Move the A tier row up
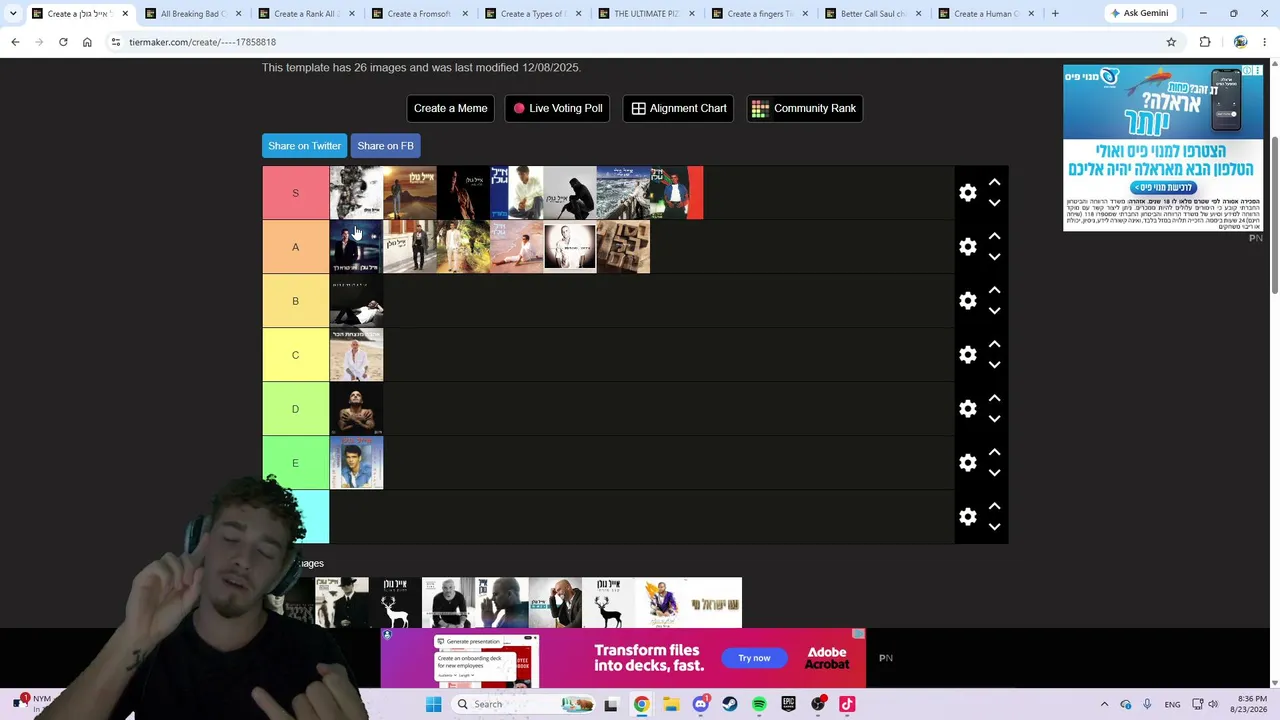 (x=994, y=236)
